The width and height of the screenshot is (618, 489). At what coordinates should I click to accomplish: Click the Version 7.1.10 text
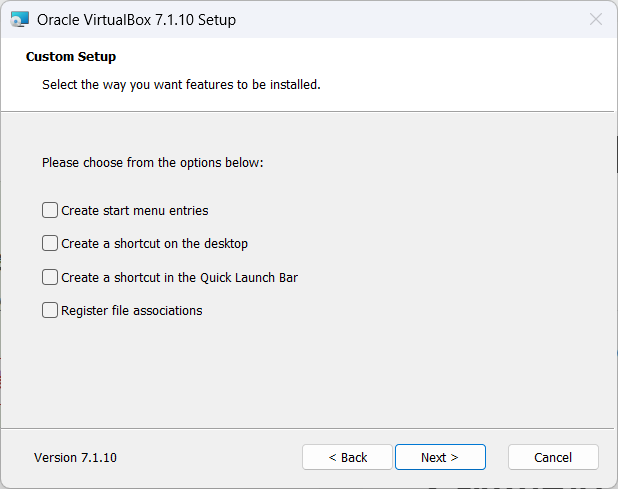75,458
